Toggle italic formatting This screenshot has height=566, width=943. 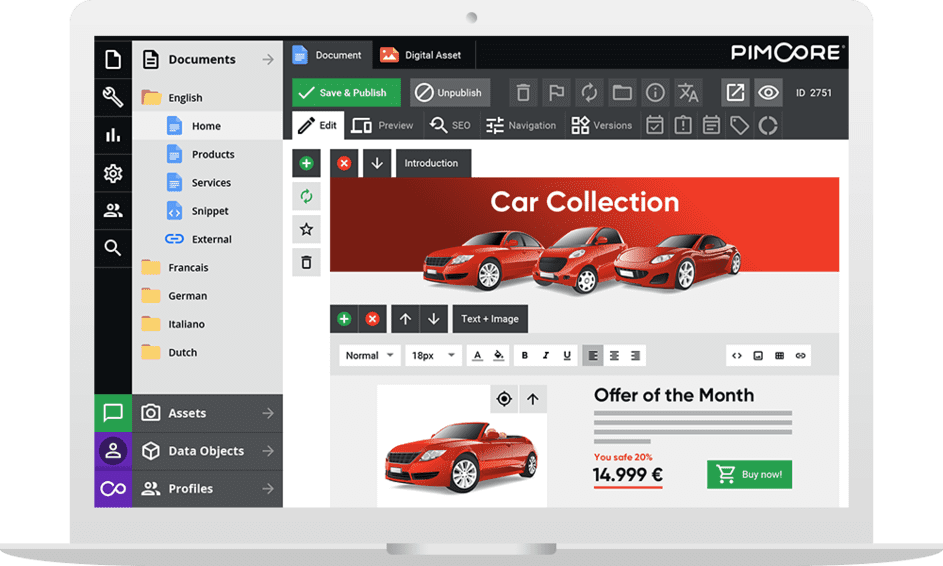[x=546, y=355]
